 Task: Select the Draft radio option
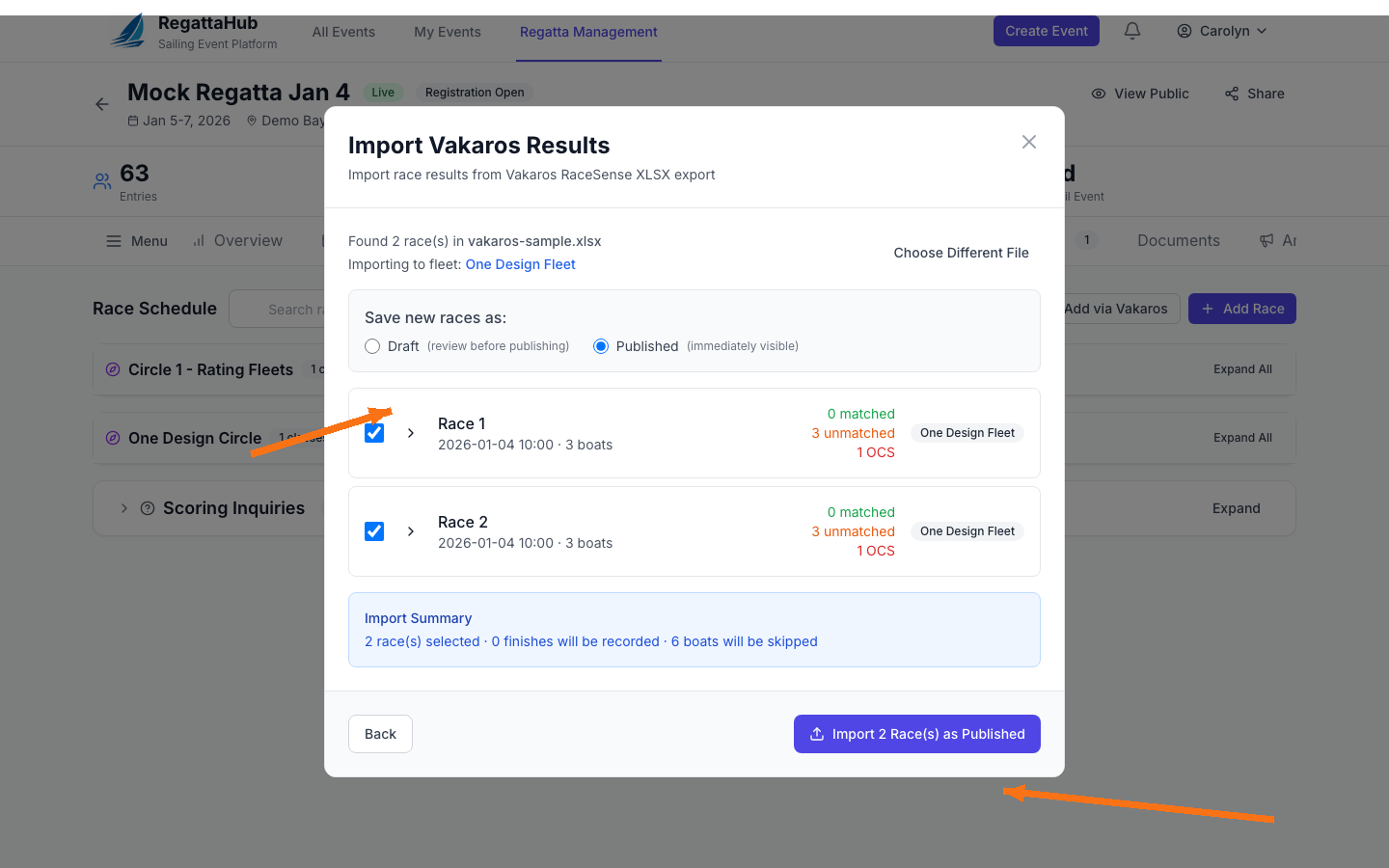pyautogui.click(x=372, y=346)
